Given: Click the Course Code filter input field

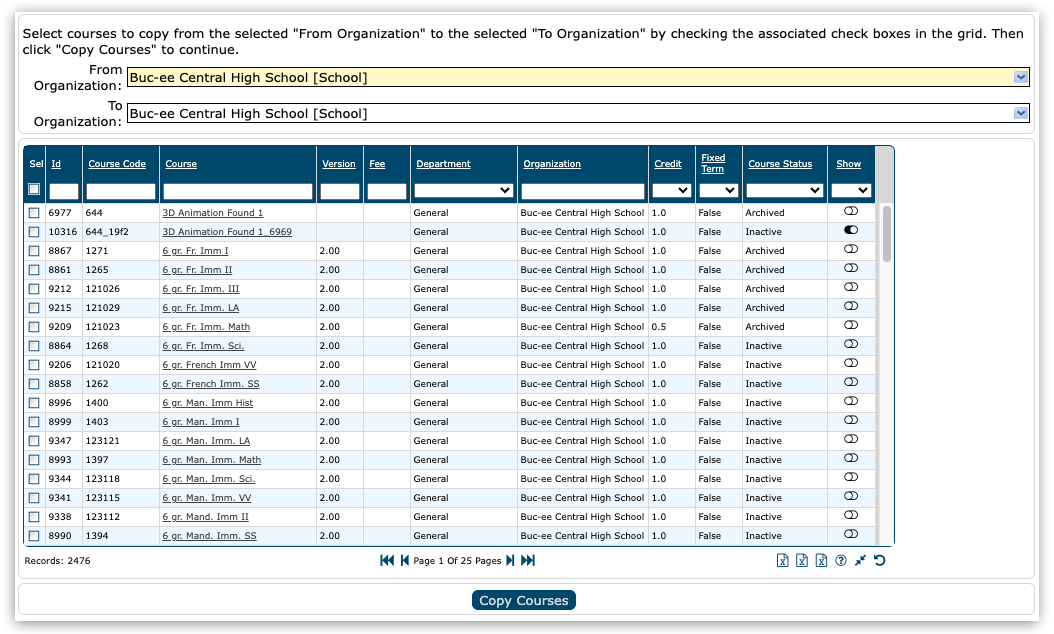Looking at the screenshot, I should pyautogui.click(x=120, y=189).
